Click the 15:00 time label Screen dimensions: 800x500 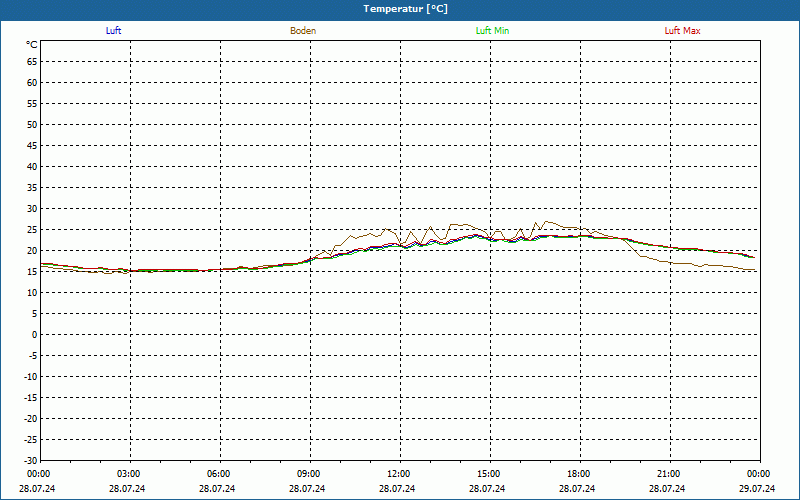(x=489, y=474)
